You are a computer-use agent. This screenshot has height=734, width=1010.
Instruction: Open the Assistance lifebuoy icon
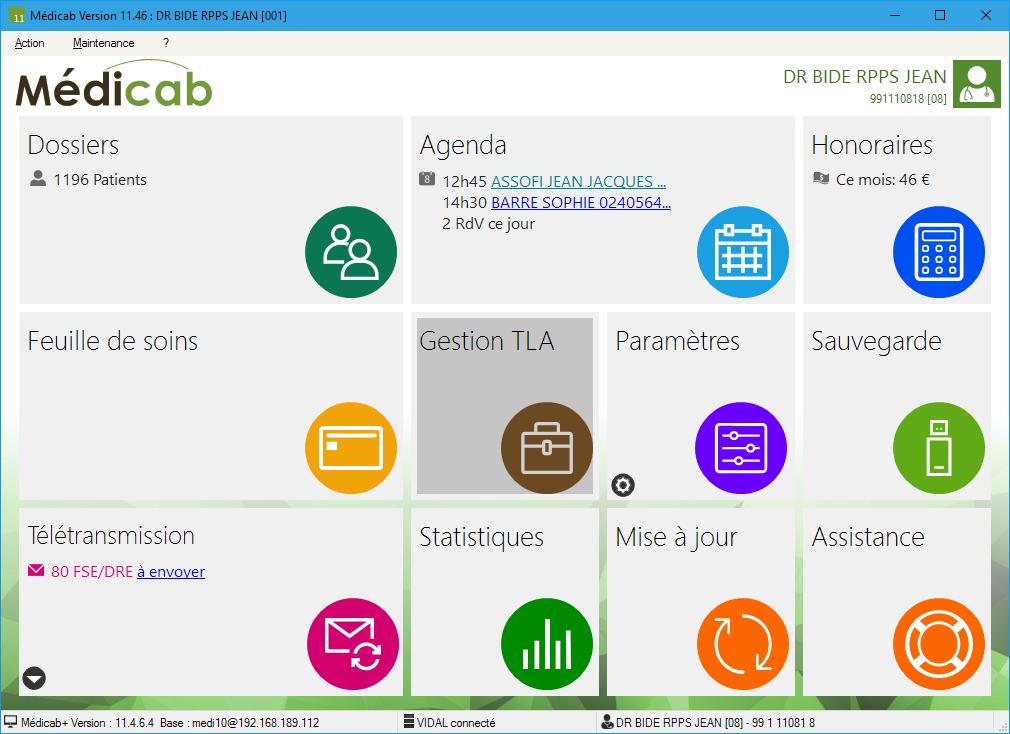(938, 643)
